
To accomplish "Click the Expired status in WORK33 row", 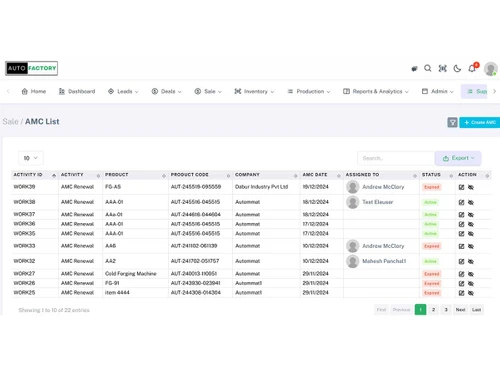I will click(x=432, y=246).
